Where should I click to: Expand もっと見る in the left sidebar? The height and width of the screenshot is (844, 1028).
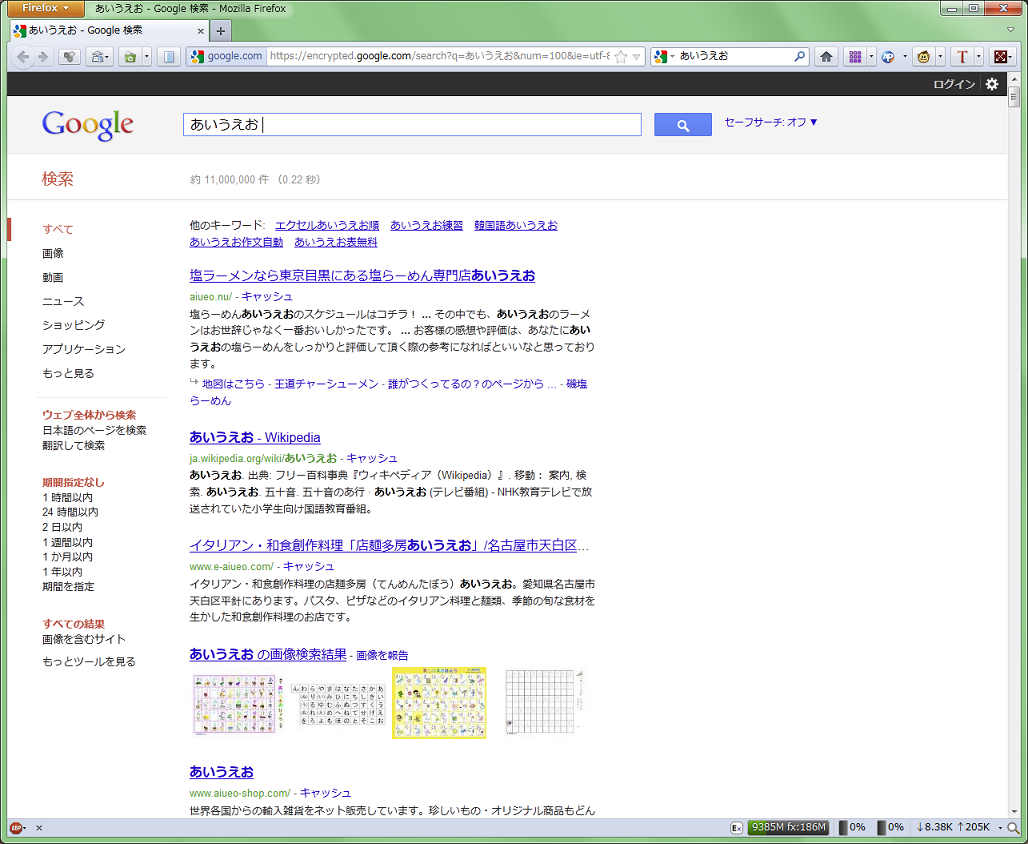68,373
